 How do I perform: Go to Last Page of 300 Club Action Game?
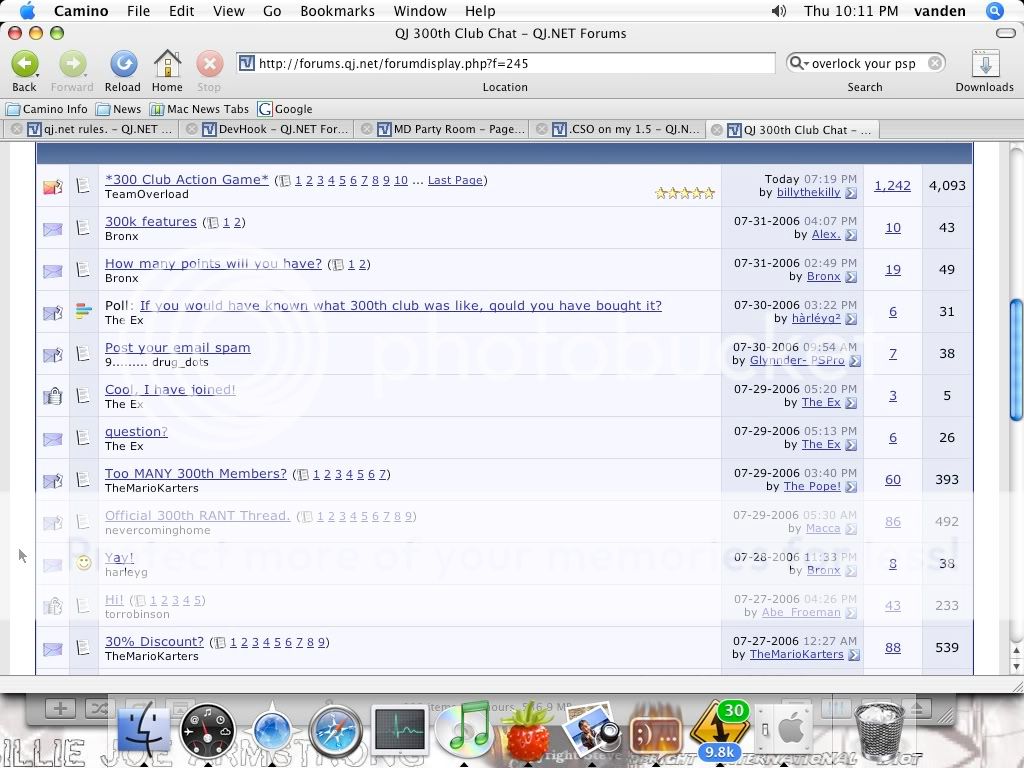point(455,180)
